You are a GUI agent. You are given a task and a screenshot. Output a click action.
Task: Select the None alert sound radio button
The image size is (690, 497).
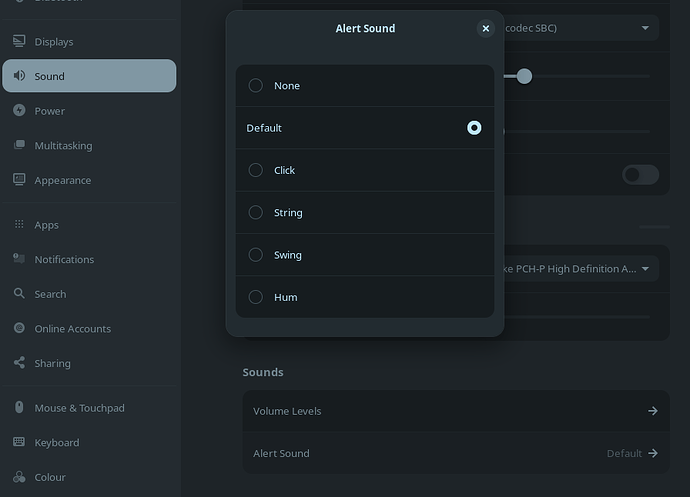[x=256, y=85]
